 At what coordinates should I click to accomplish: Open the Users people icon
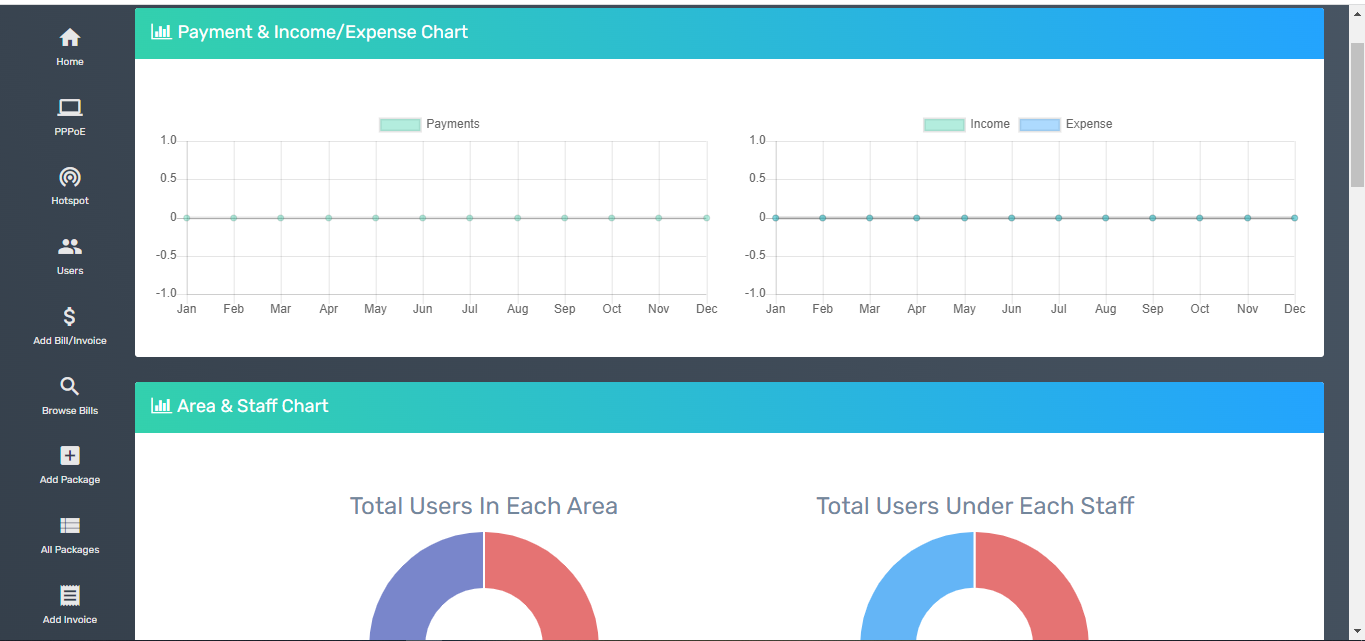pos(69,247)
